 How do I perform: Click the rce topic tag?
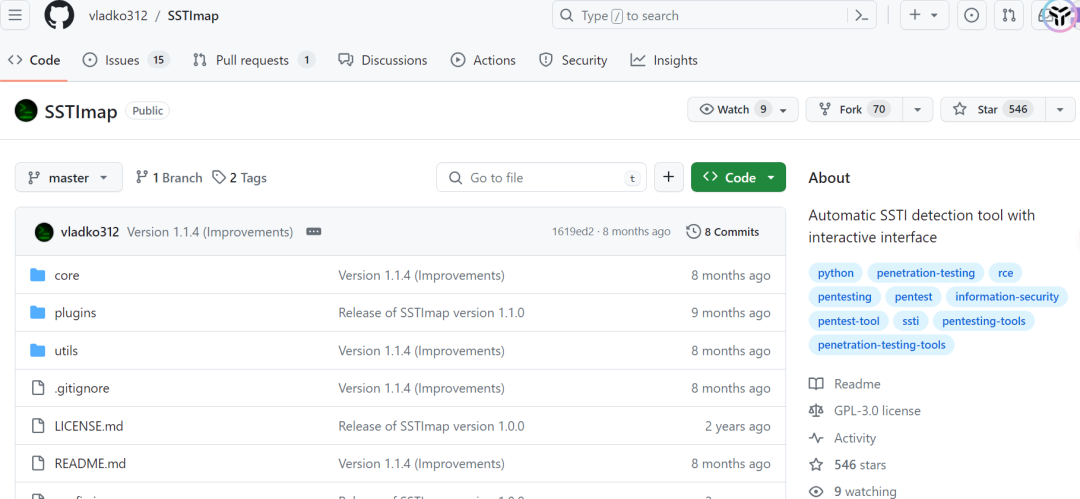pos(1006,273)
